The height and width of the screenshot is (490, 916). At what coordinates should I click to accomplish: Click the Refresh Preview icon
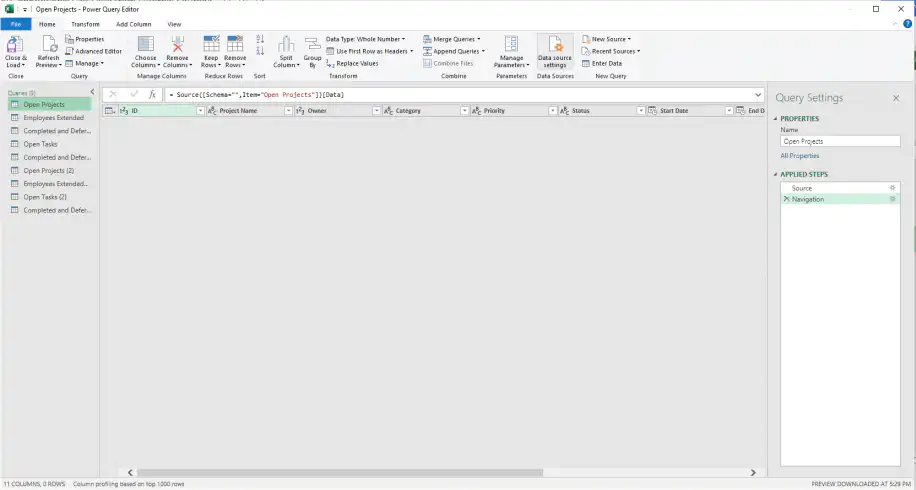pos(48,44)
